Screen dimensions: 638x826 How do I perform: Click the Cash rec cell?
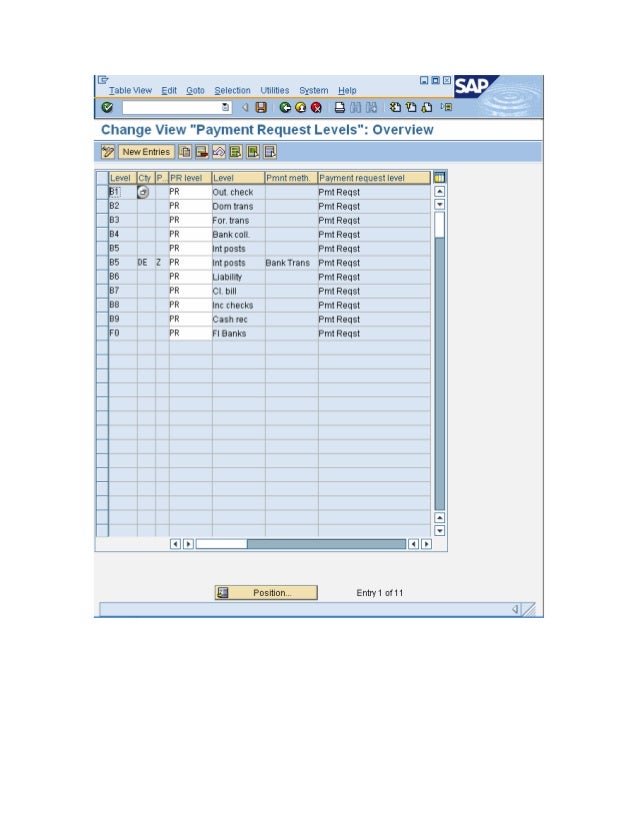[x=238, y=319]
